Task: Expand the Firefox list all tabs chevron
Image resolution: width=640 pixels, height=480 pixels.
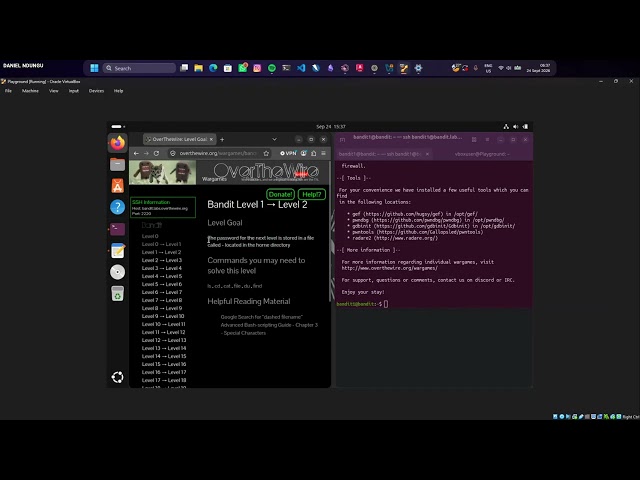Action: pyautogui.click(x=274, y=140)
